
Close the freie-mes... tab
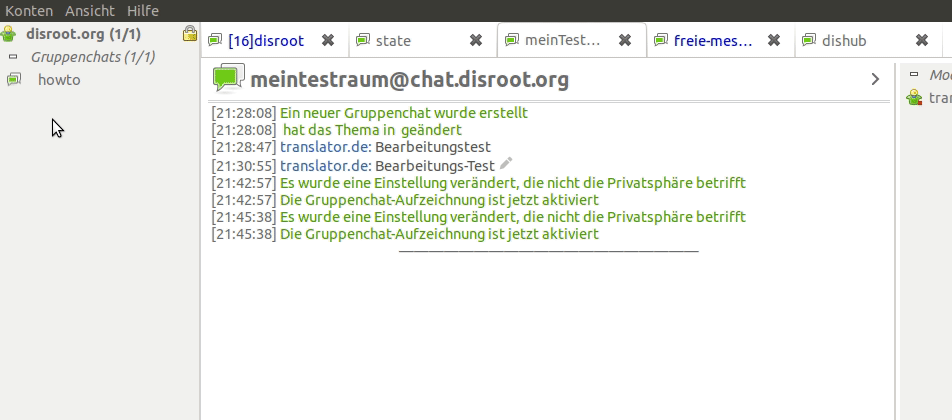point(774,41)
